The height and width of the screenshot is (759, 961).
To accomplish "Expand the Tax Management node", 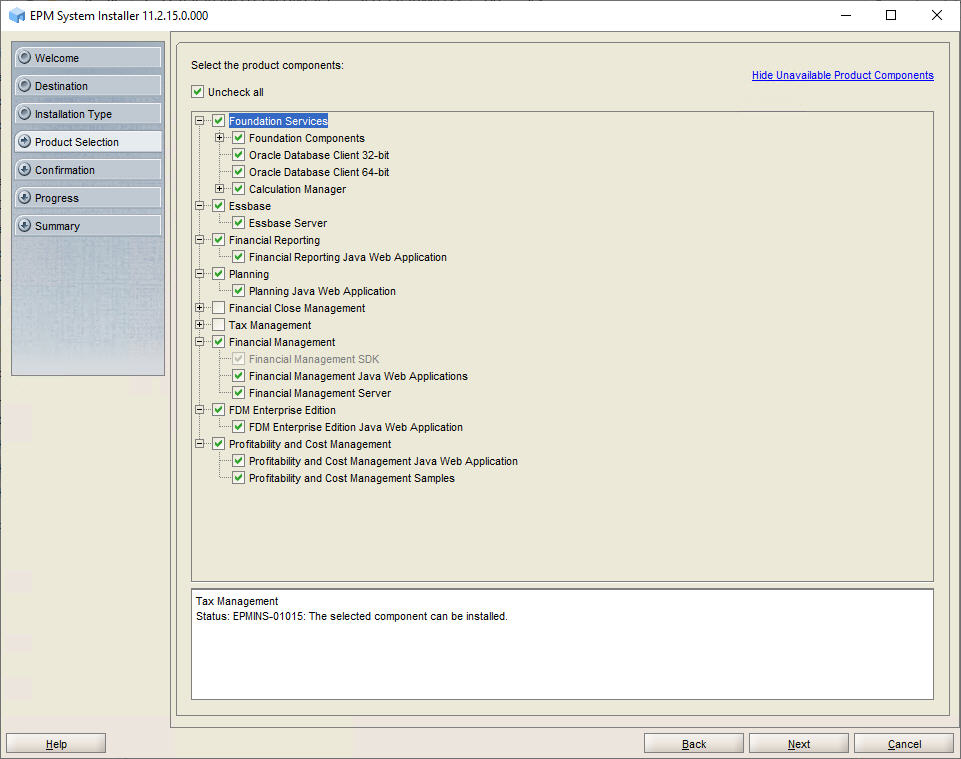I will coord(200,325).
